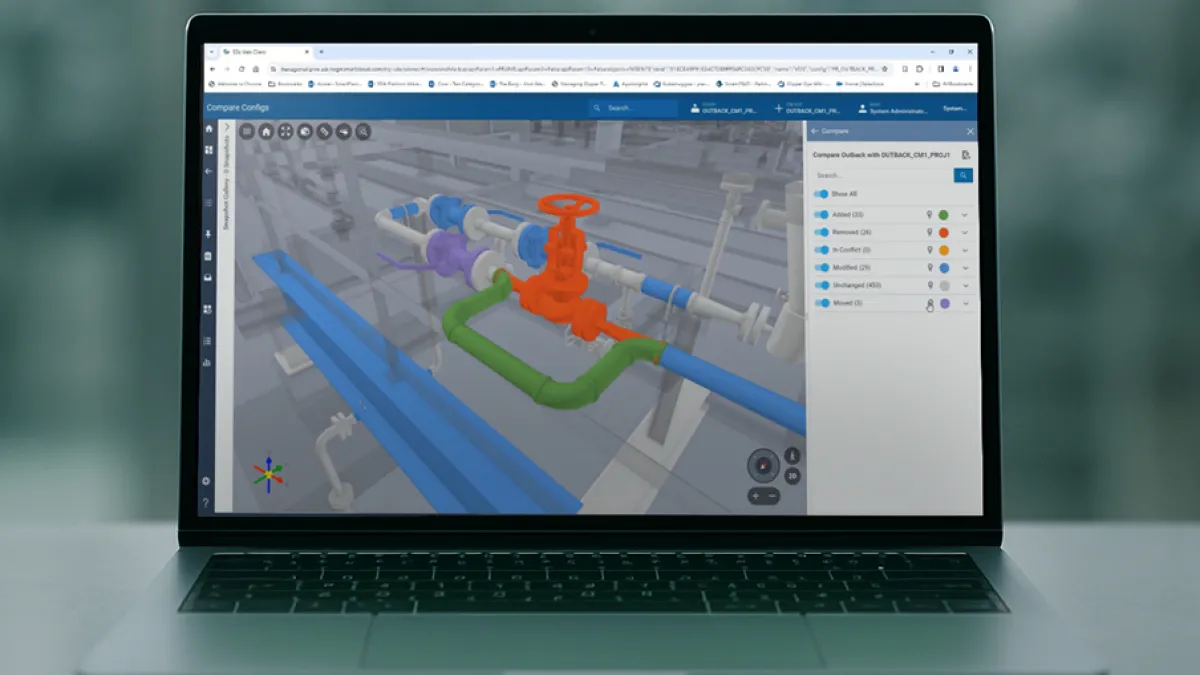Image resolution: width=1200 pixels, height=675 pixels.
Task: Toggle off the Added items switch
Action: [821, 215]
